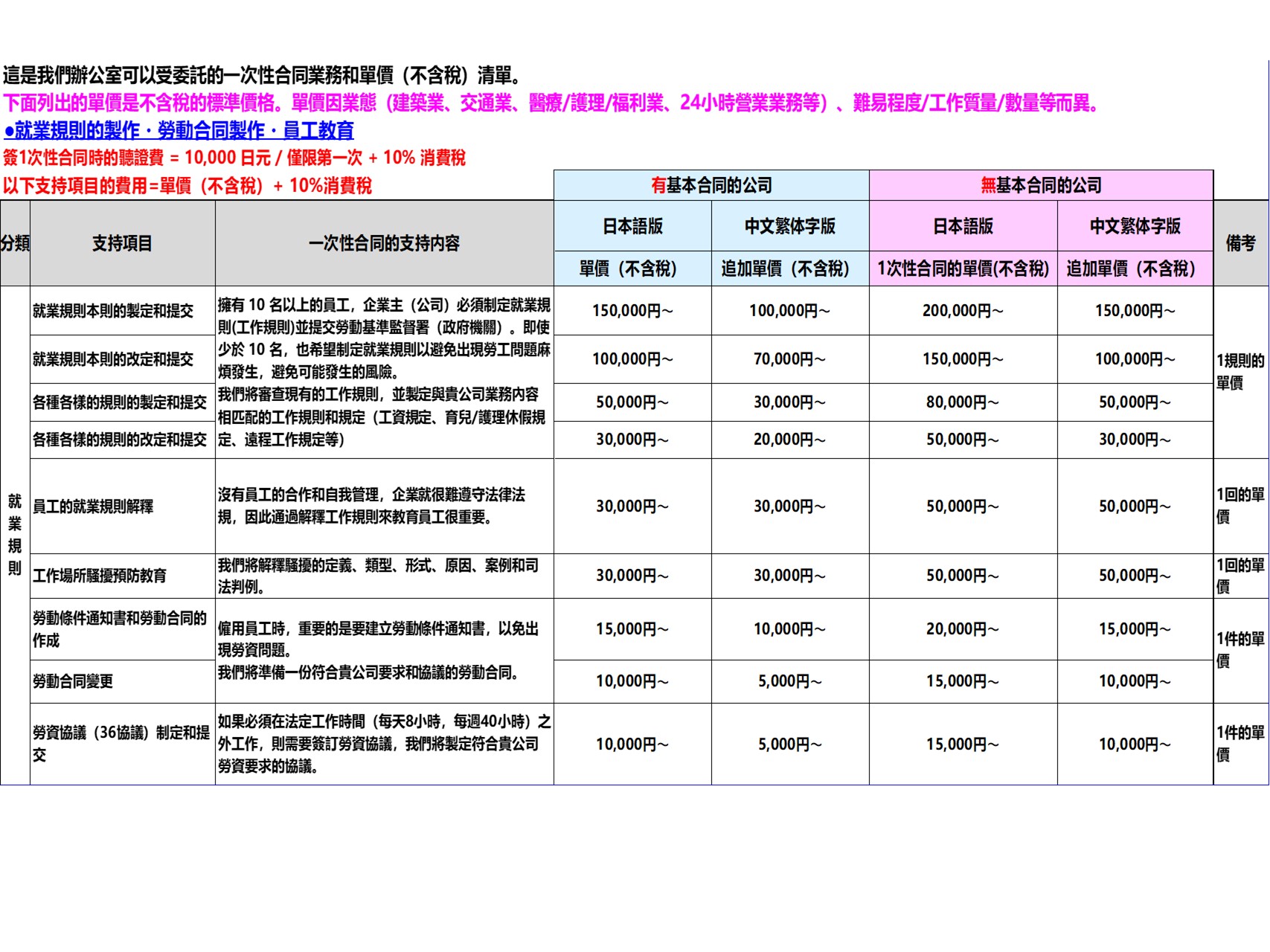Click the 1次性合同的單價(不含稅) sub-header
Viewport: 1270px width, 952px height.
tap(963, 268)
